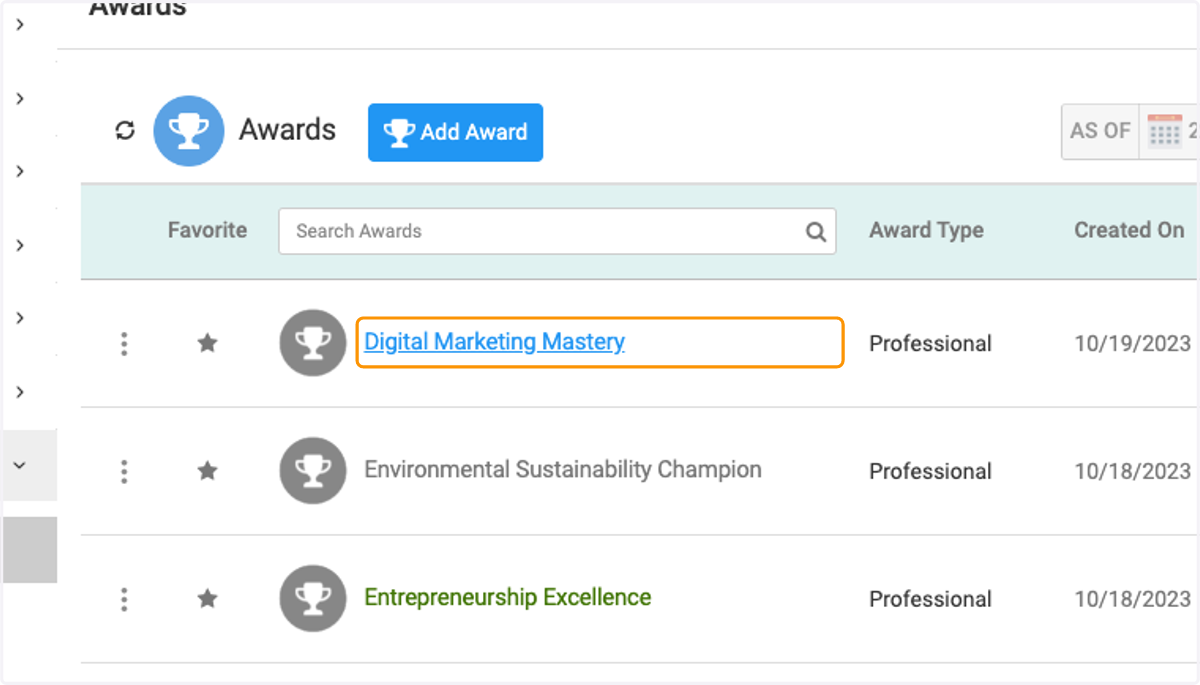
Task: Click the Award Type column header
Action: point(926,230)
